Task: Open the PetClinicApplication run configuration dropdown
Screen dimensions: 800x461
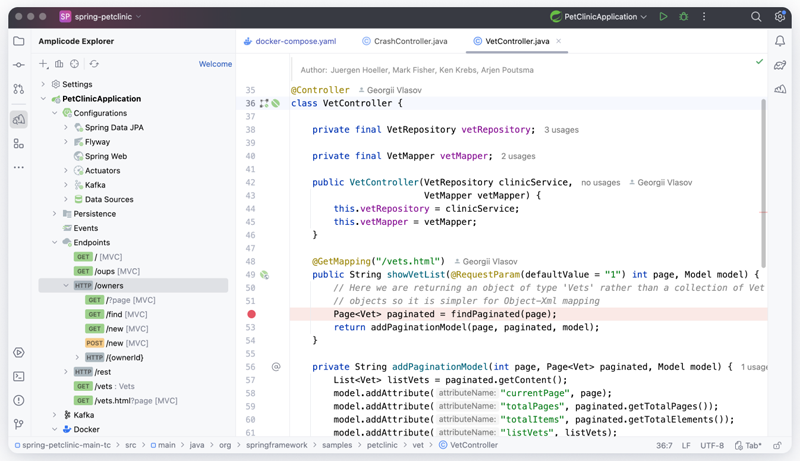Action: click(599, 16)
